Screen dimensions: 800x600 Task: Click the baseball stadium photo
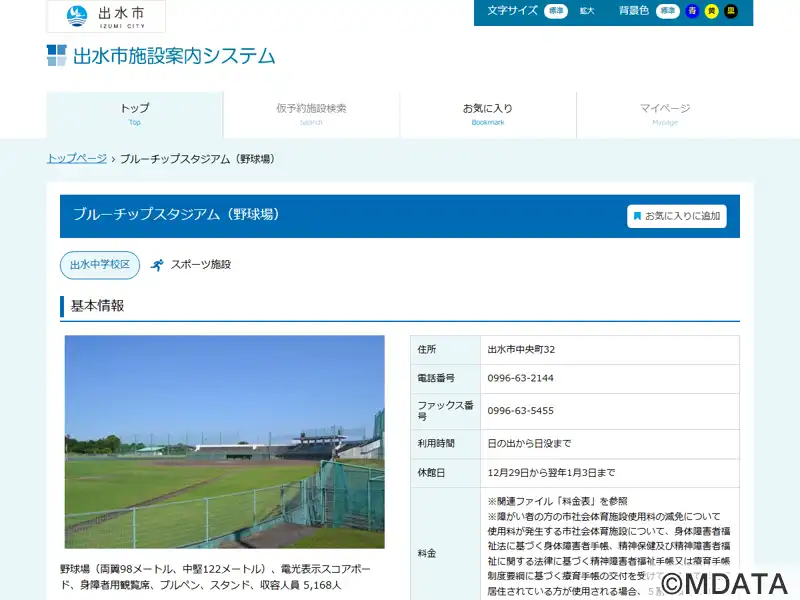(x=224, y=442)
